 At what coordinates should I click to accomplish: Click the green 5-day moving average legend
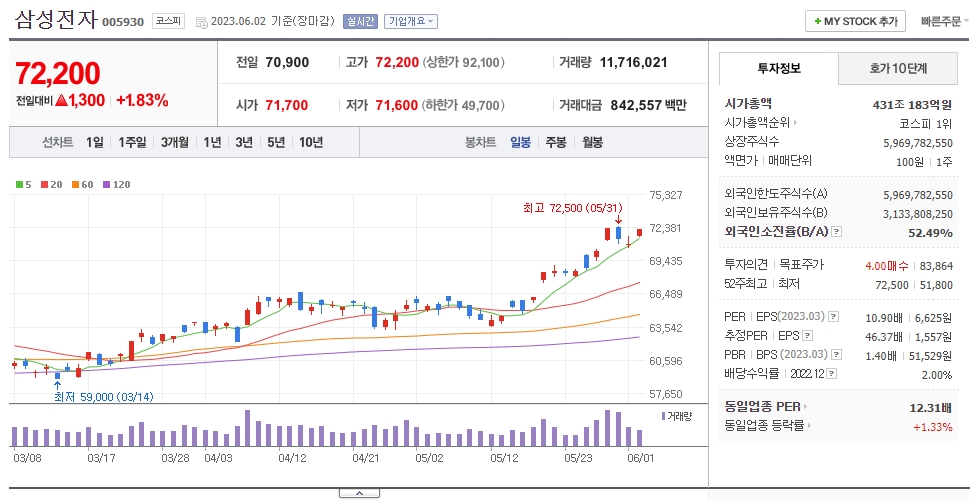pos(24,185)
